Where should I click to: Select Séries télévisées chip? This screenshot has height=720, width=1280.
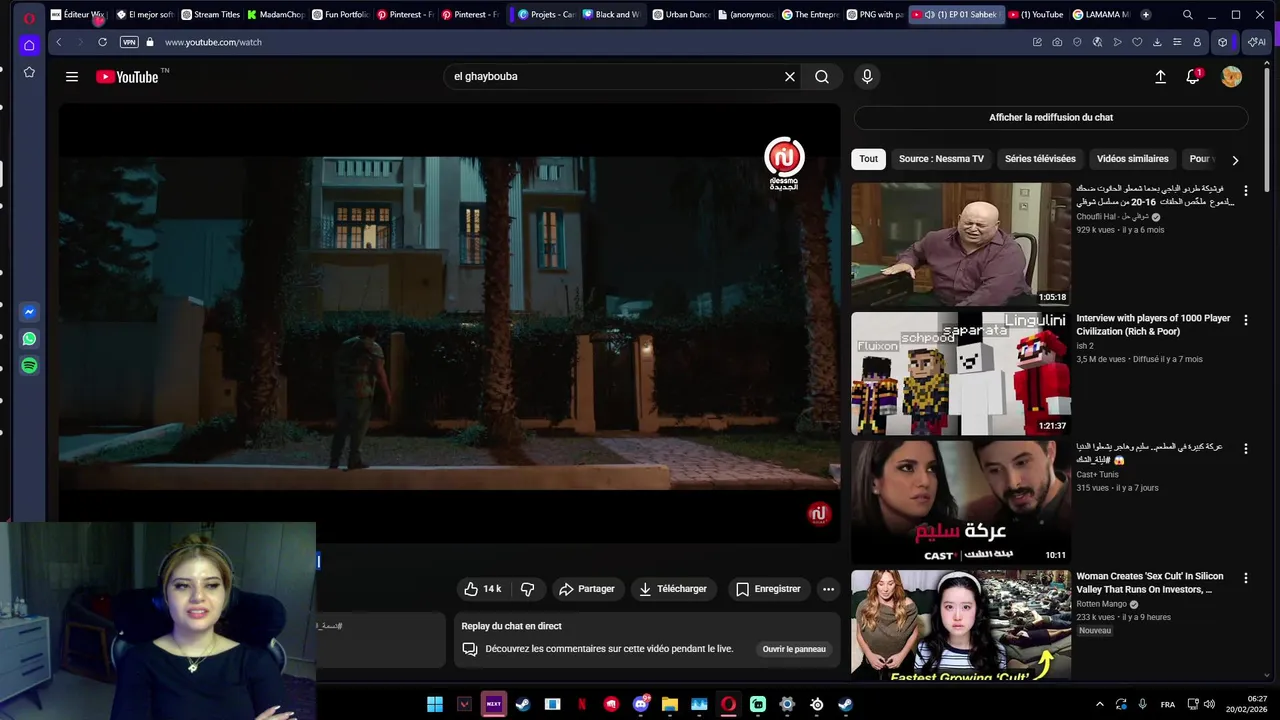[x=1040, y=159]
